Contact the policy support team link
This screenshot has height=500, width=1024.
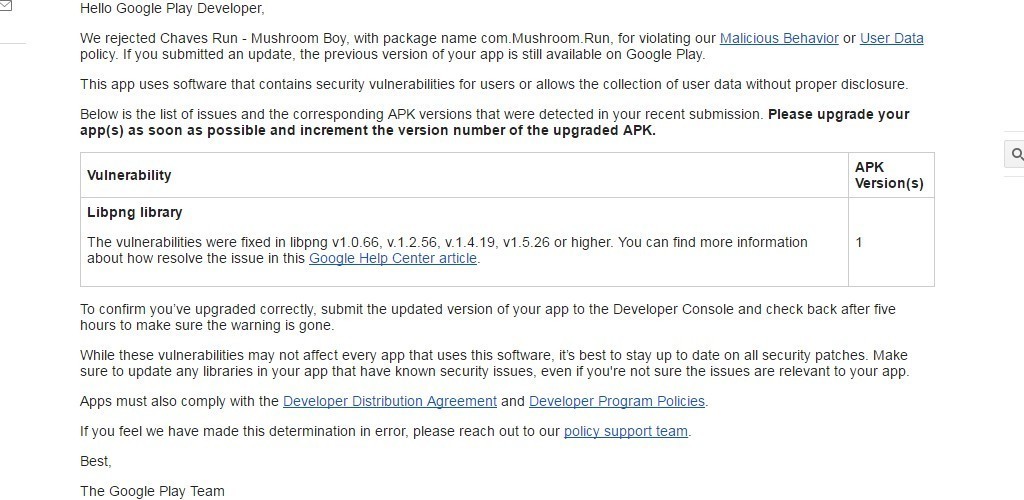[x=626, y=431]
